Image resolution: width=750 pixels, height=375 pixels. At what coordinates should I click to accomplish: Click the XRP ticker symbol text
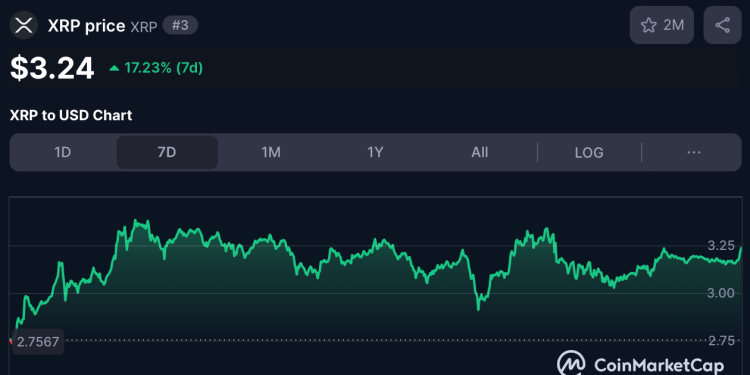(143, 27)
